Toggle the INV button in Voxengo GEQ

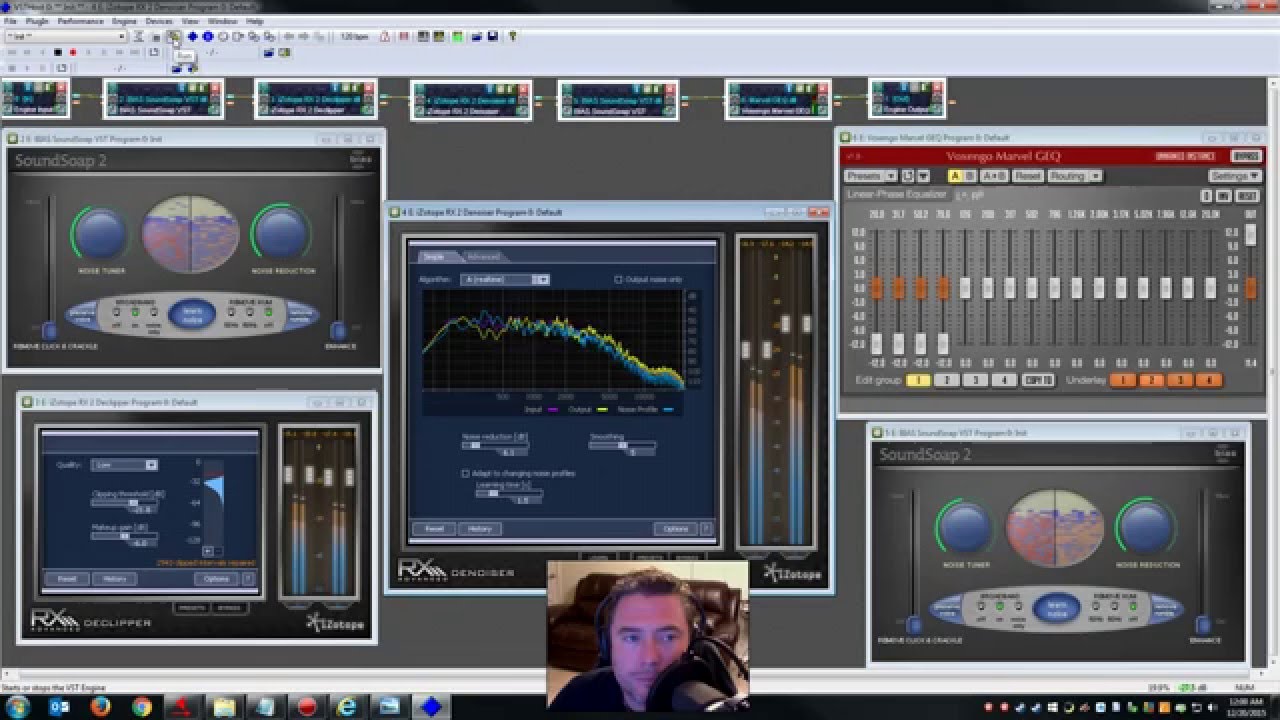pyautogui.click(x=1223, y=196)
